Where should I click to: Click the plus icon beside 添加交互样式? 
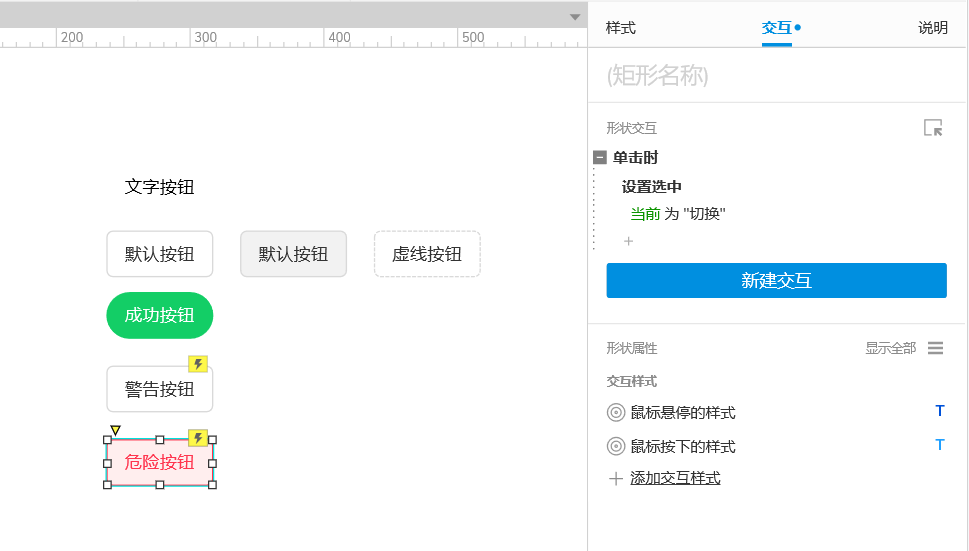tap(616, 478)
